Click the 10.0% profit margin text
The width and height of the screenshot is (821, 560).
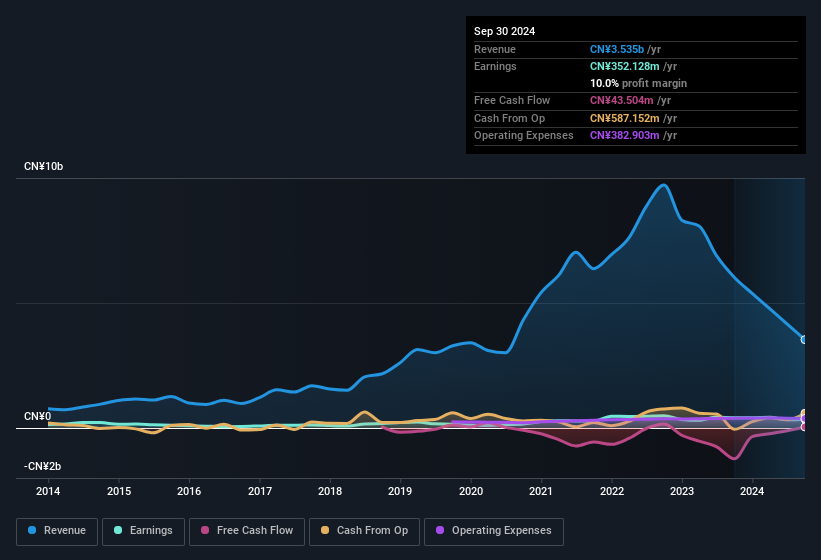638,83
